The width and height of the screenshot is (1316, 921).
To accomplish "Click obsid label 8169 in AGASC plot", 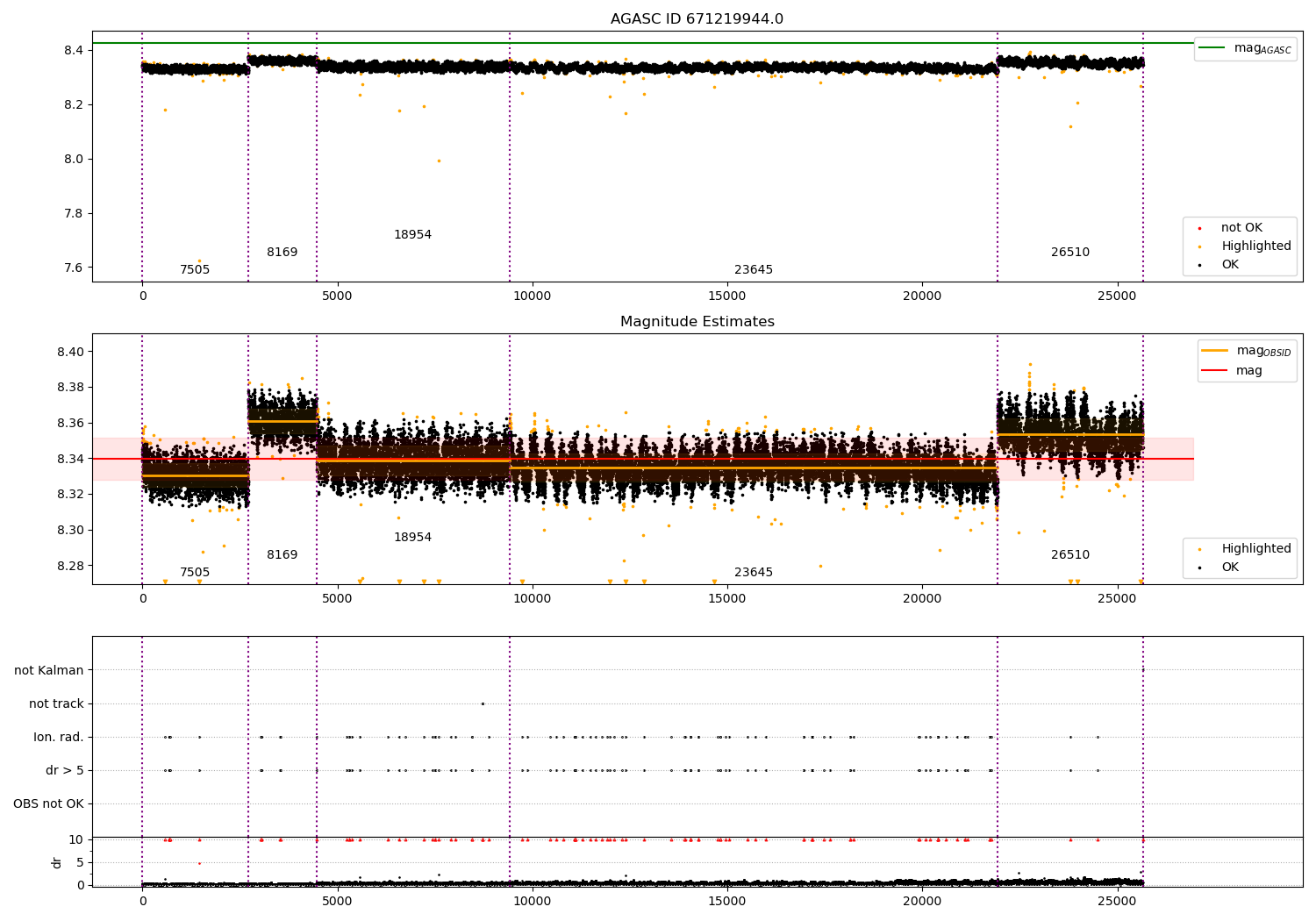I will (283, 253).
